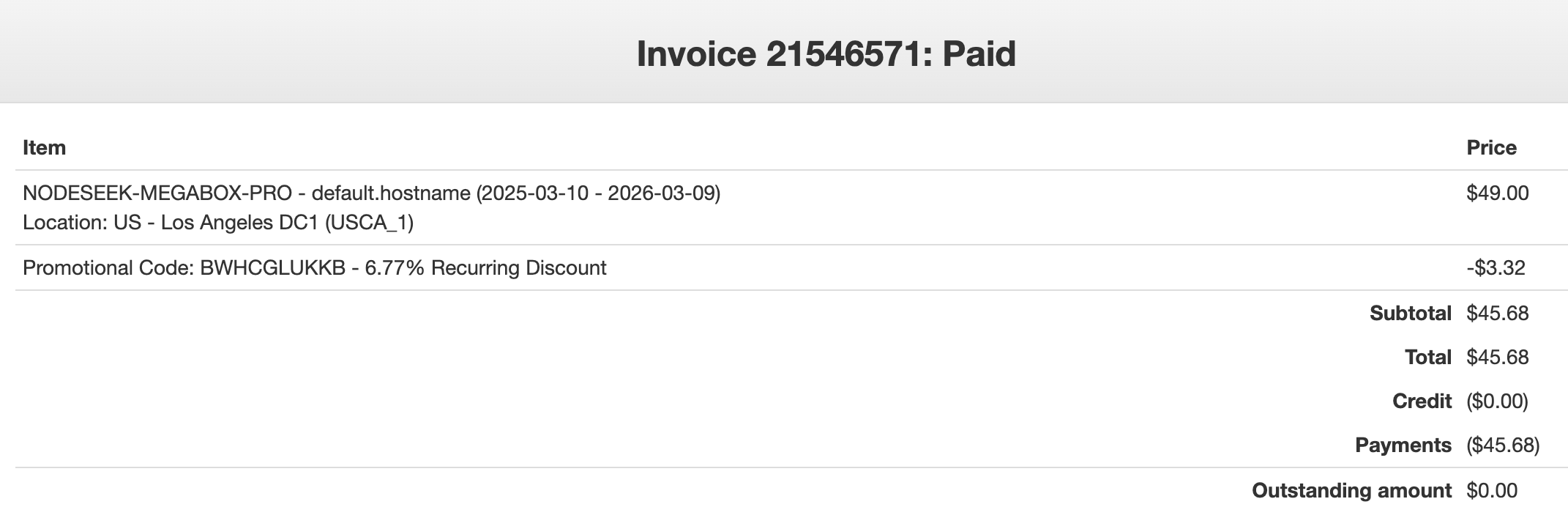Click the Total label
The width and height of the screenshot is (1568, 529).
coord(1427,357)
